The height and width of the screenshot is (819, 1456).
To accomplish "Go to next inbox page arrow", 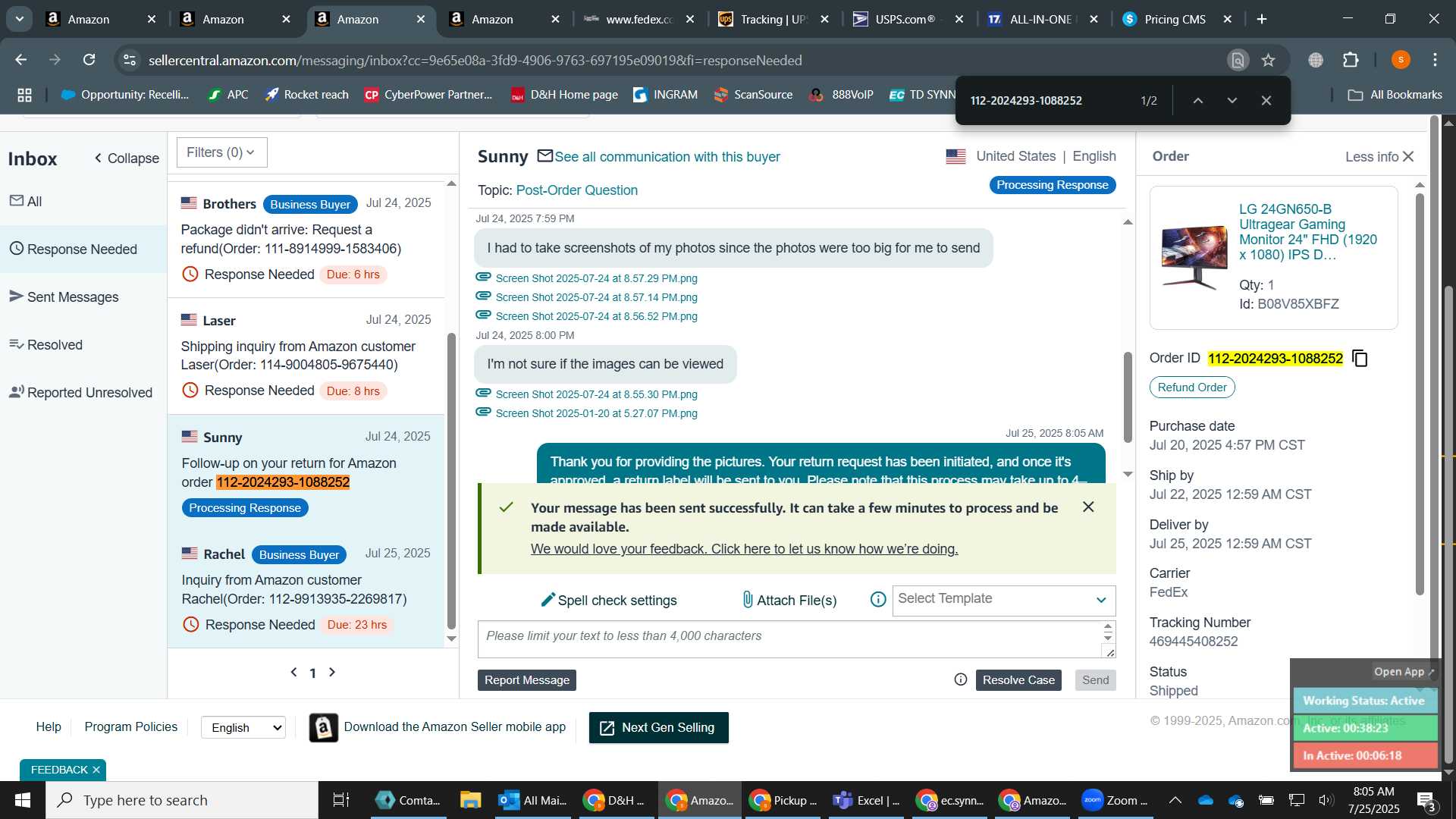I will 332,672.
